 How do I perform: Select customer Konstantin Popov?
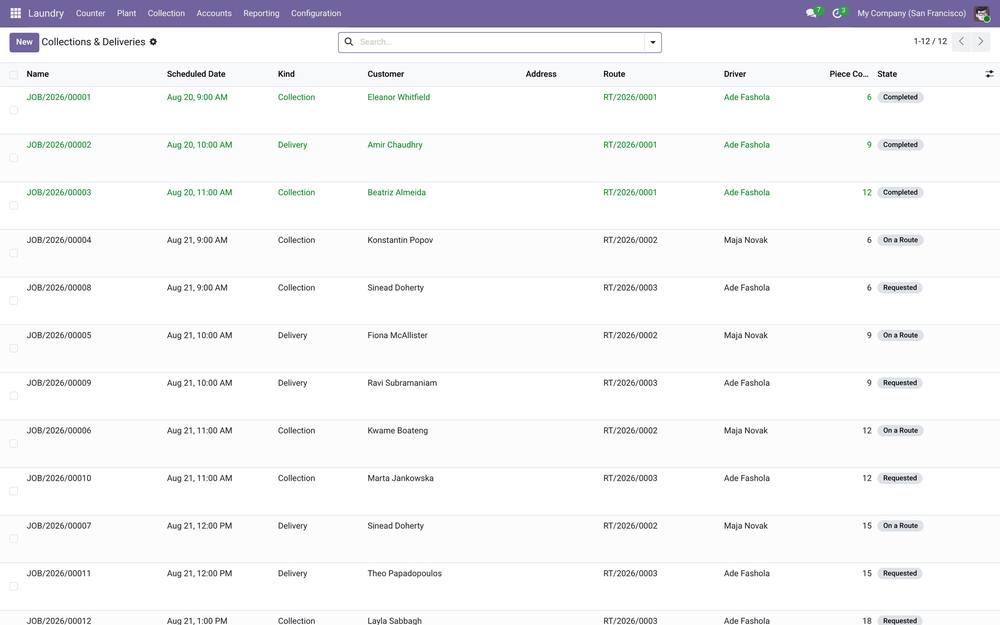[400, 240]
